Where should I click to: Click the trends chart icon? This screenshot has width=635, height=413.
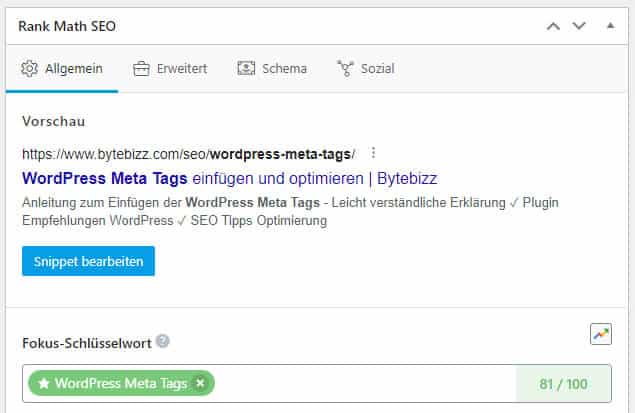click(601, 334)
